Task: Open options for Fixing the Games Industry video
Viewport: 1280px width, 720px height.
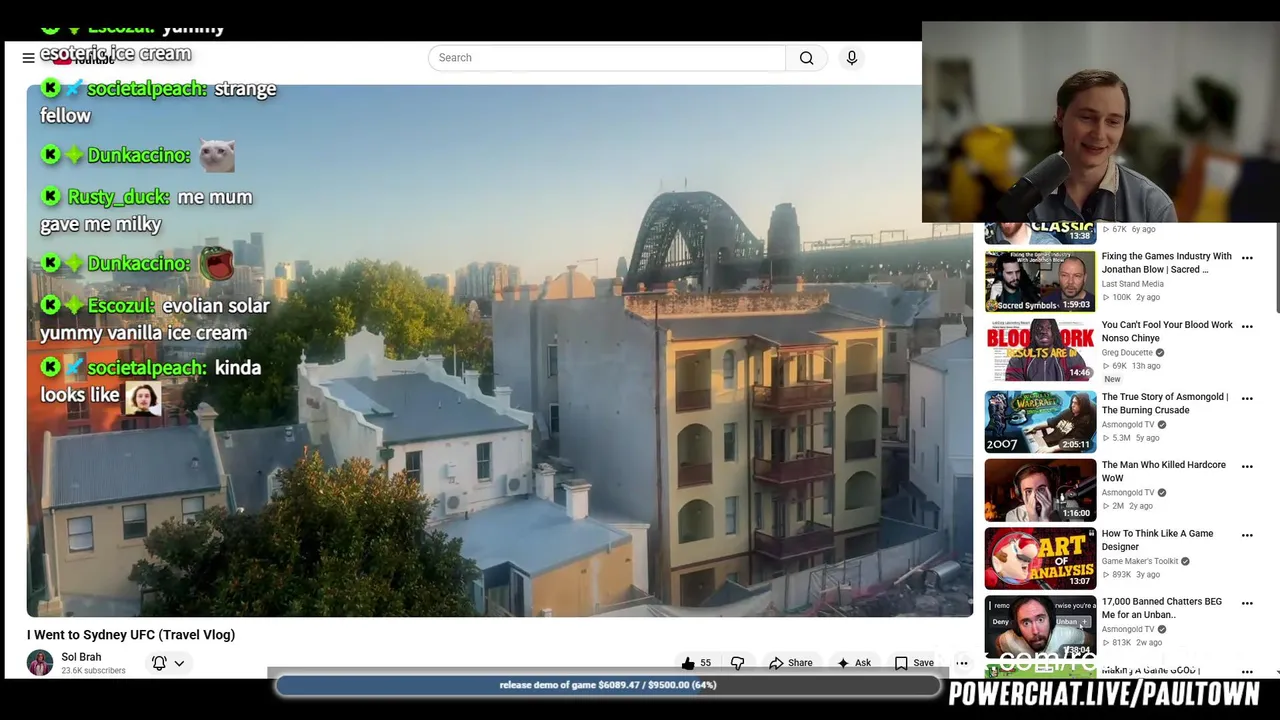Action: pos(1247,258)
